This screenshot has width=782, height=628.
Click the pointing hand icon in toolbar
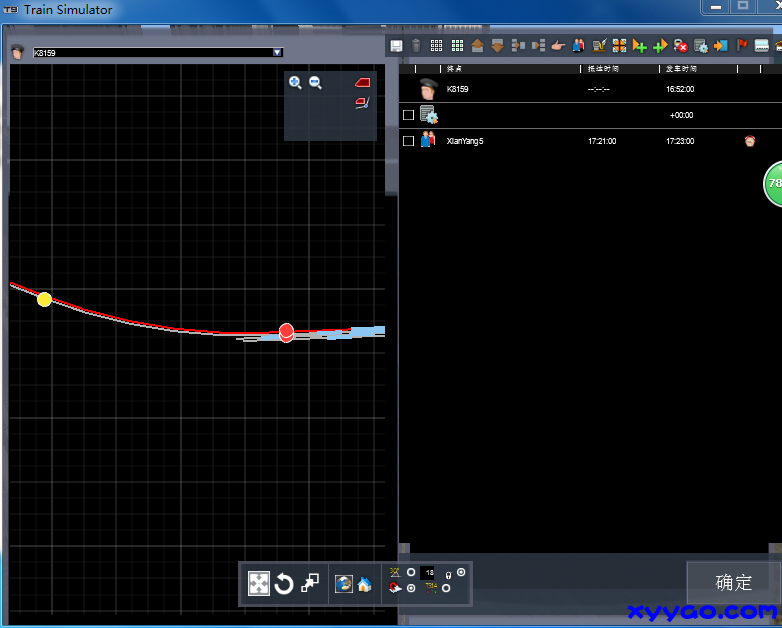click(558, 46)
